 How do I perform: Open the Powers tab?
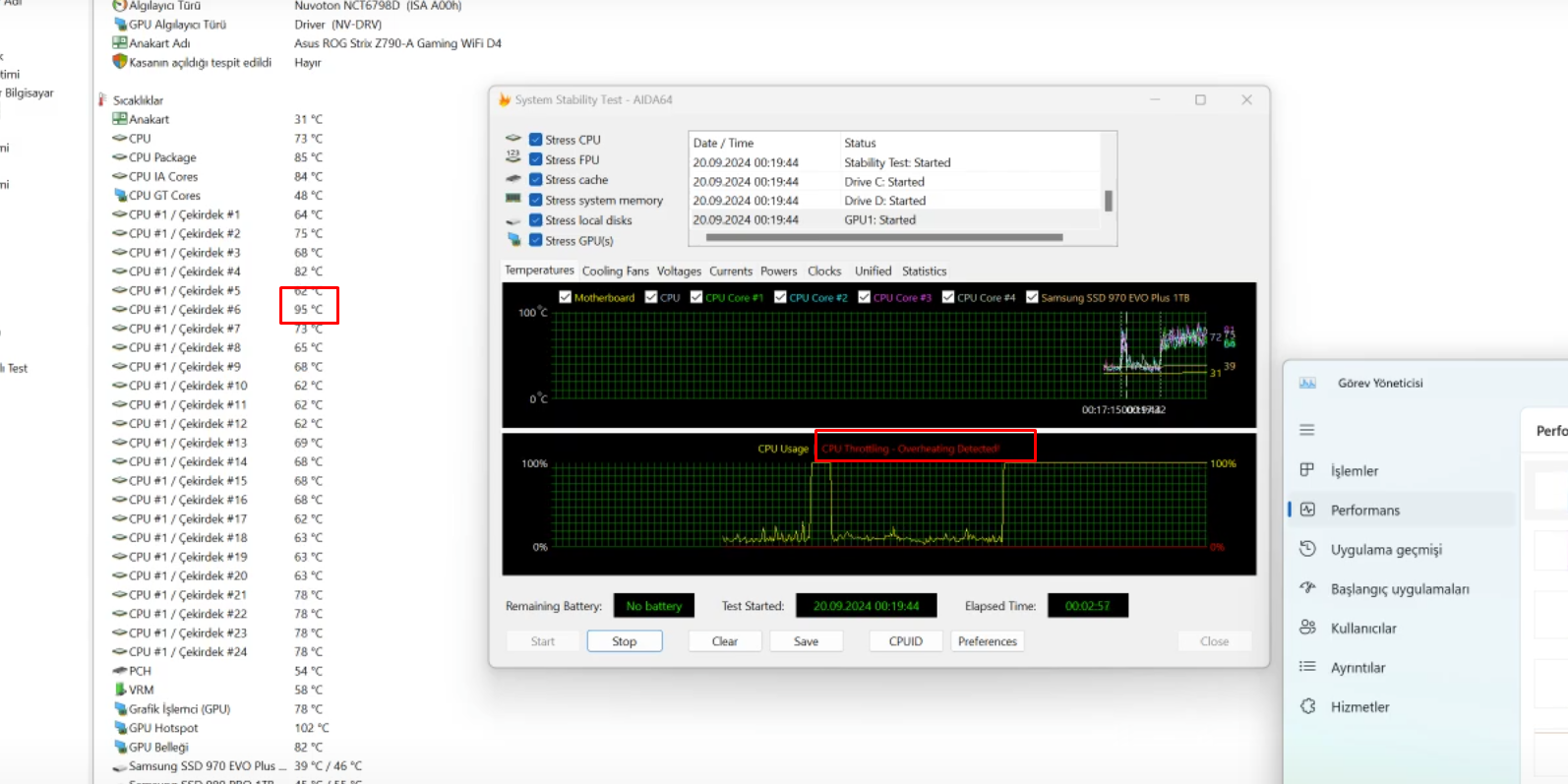point(778,271)
